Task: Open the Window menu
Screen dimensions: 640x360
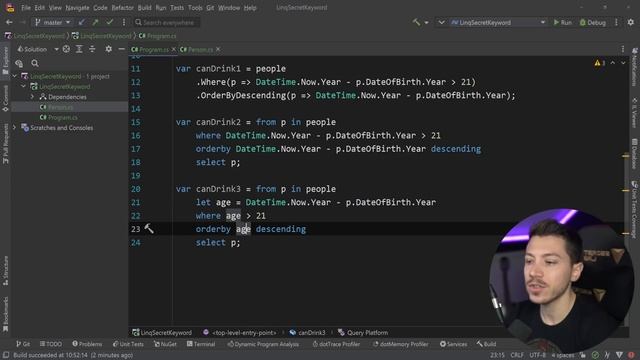Action: click(229, 8)
